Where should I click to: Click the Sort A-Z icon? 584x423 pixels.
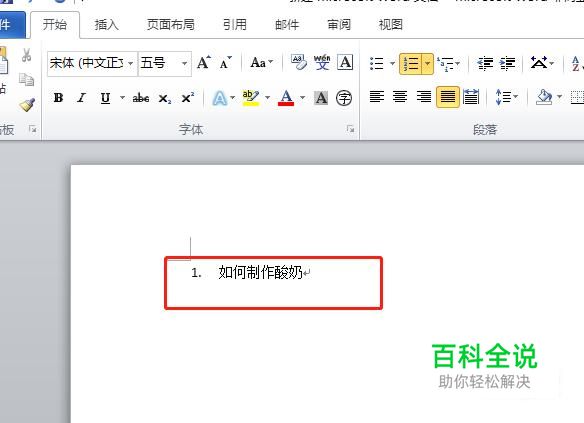[577, 63]
